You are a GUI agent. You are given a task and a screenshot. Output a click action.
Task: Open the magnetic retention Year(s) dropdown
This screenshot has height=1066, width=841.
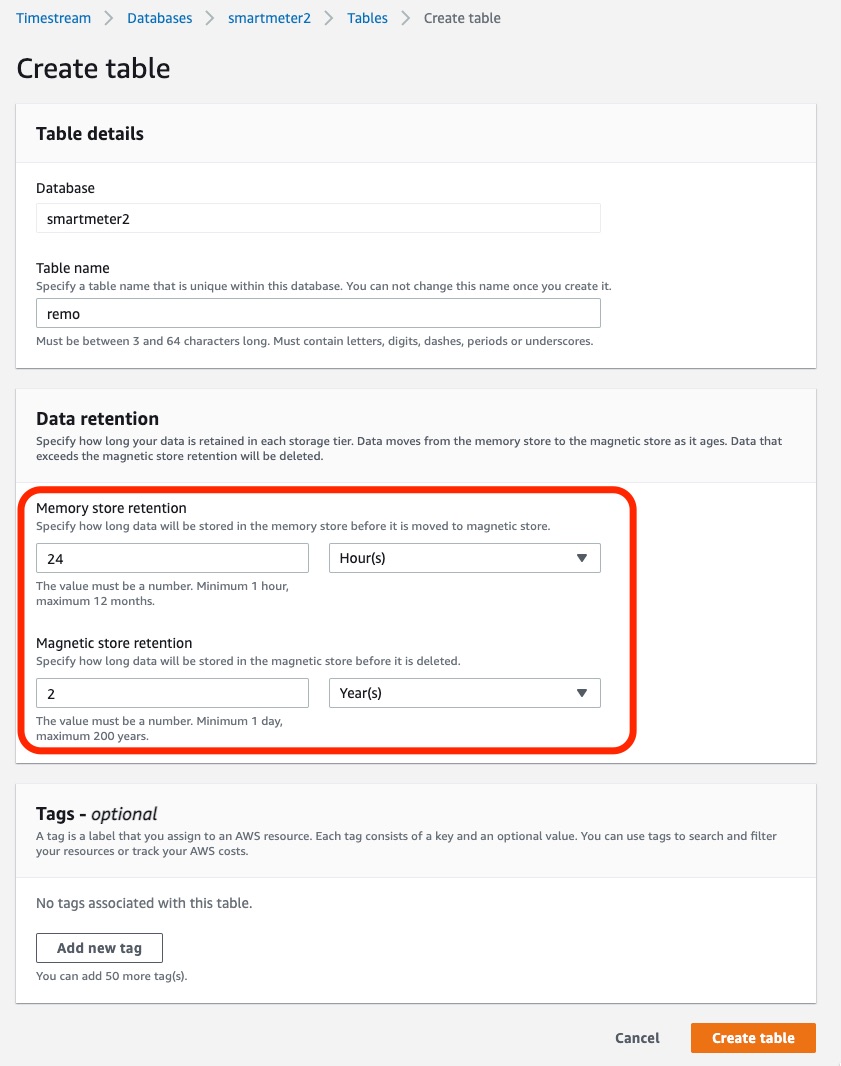click(464, 692)
